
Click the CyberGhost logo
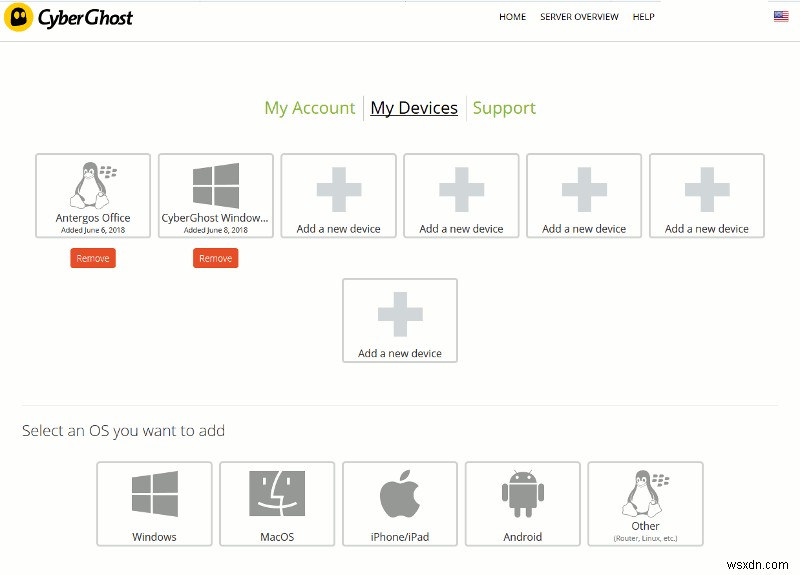69,17
